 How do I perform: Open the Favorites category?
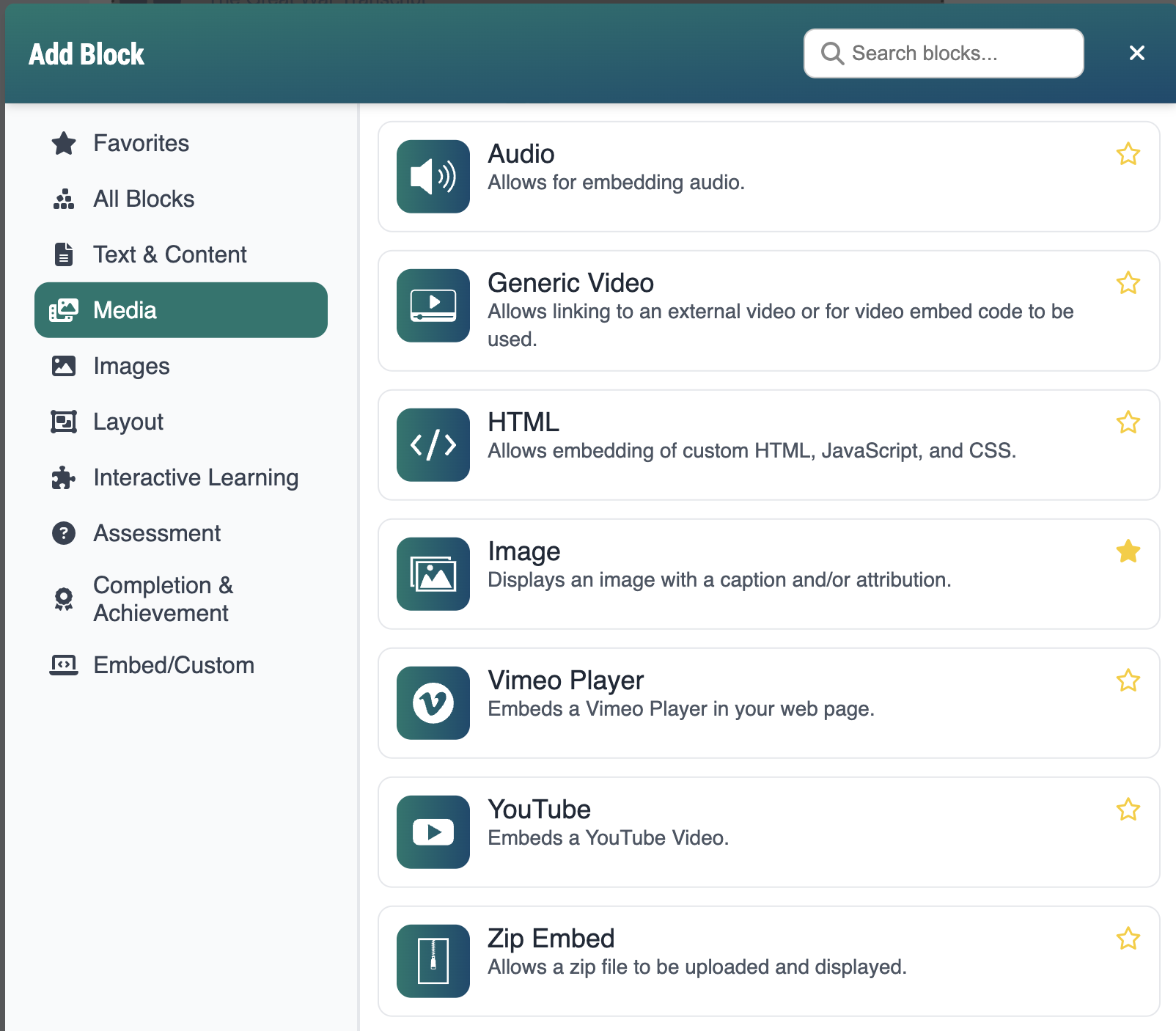[181, 143]
